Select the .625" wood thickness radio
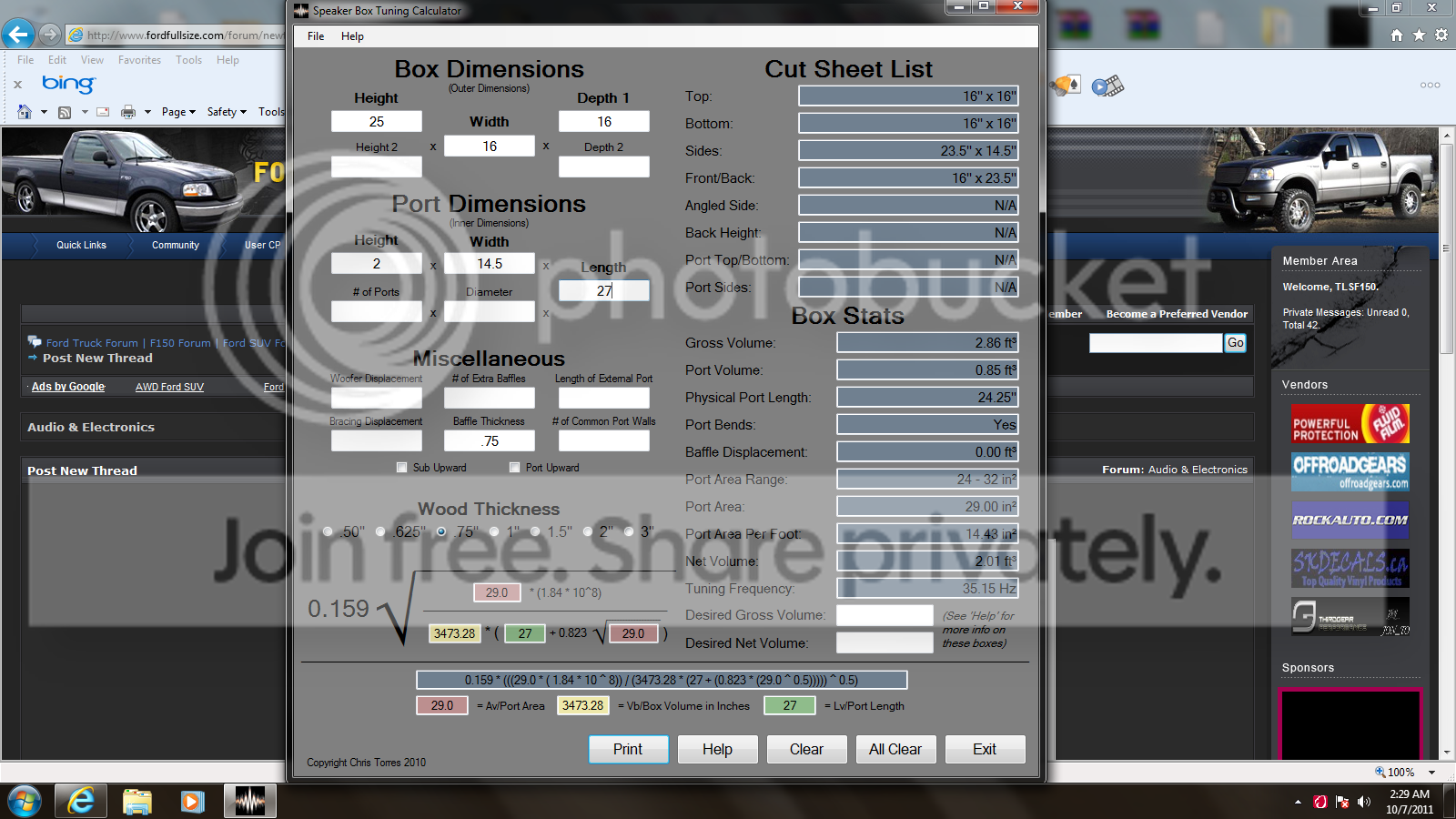 click(x=381, y=531)
